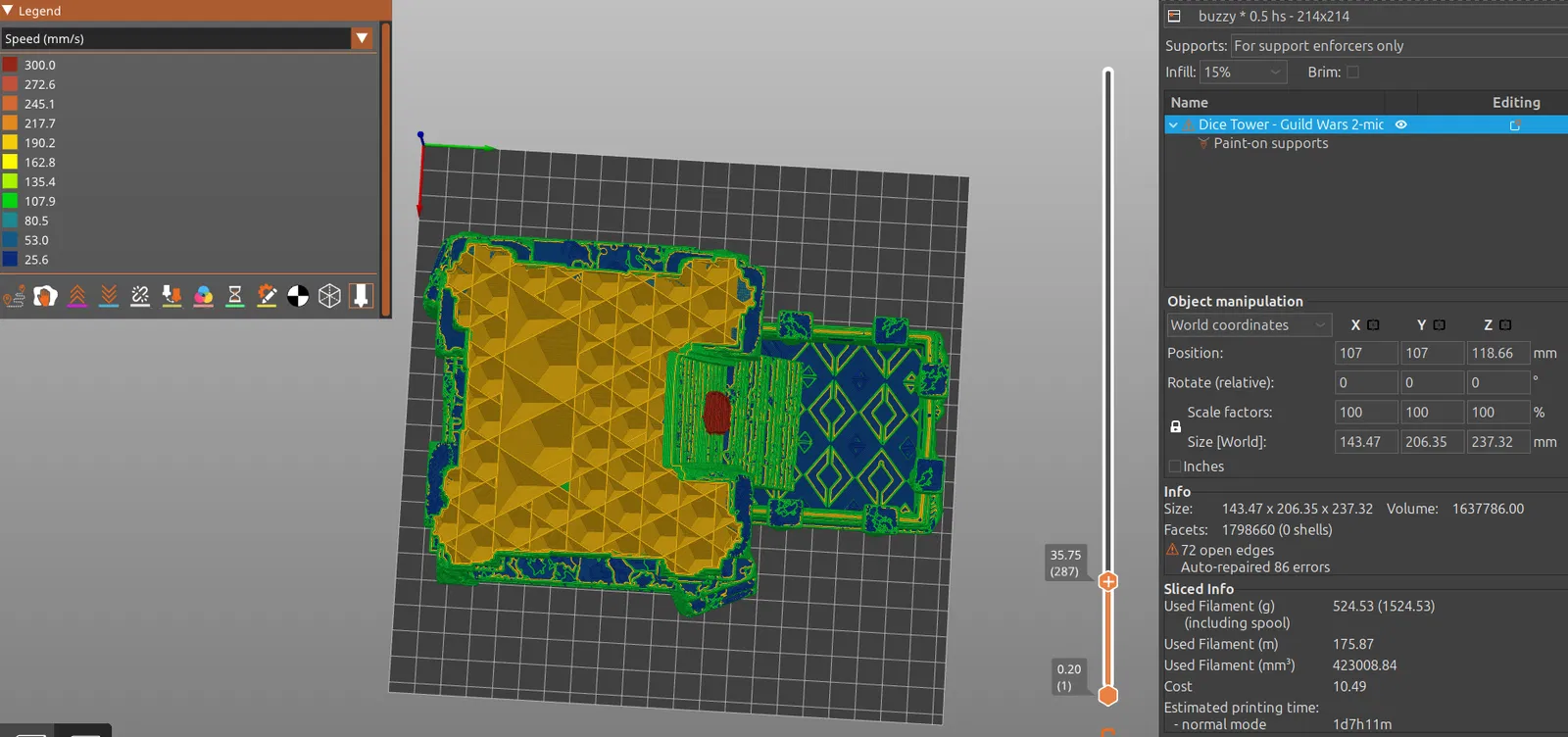This screenshot has height=737, width=1568.
Task: Click the 162.8 speed yellow swatch
Action: click(x=10, y=162)
